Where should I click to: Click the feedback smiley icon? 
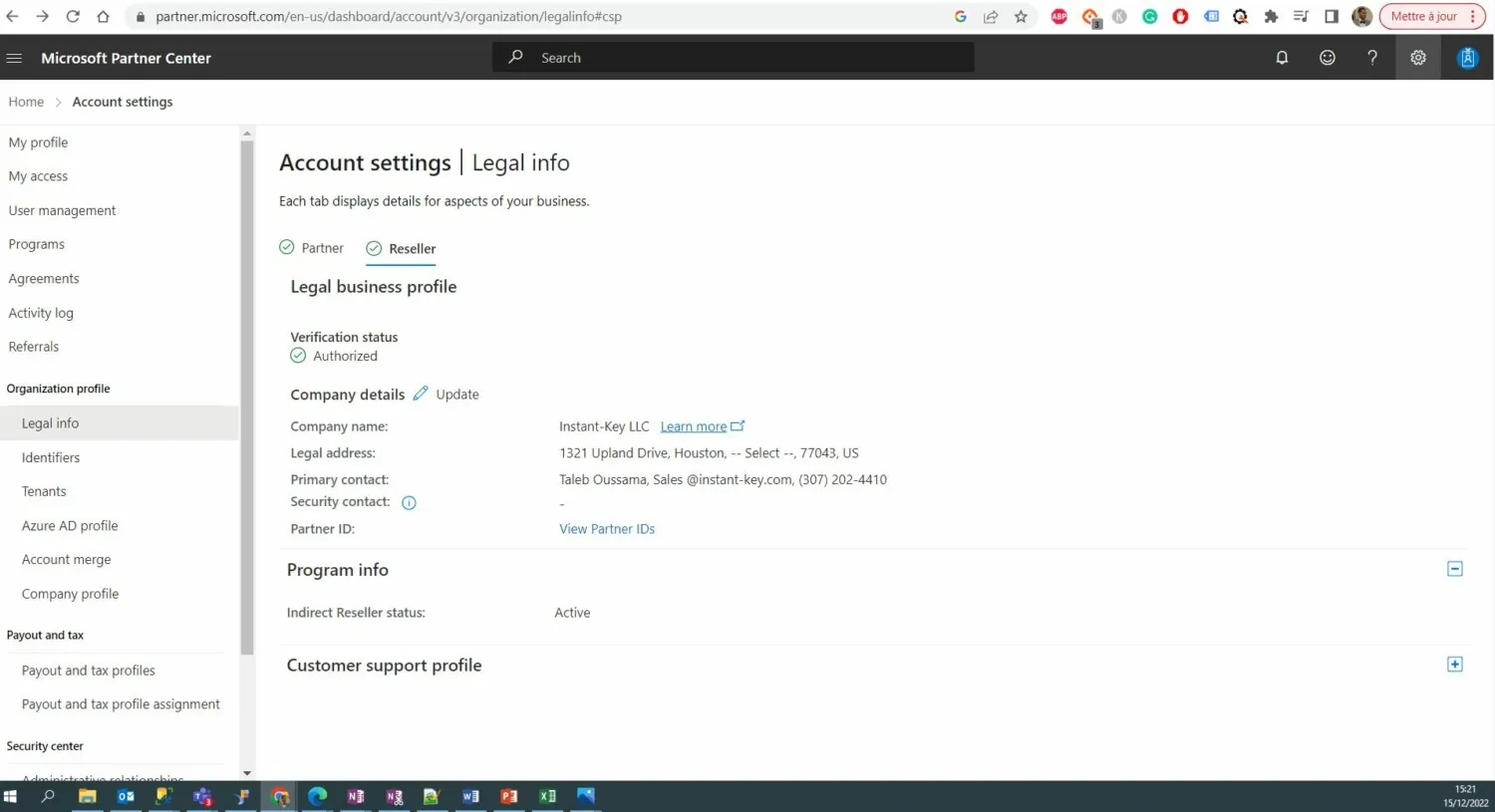[x=1327, y=58]
